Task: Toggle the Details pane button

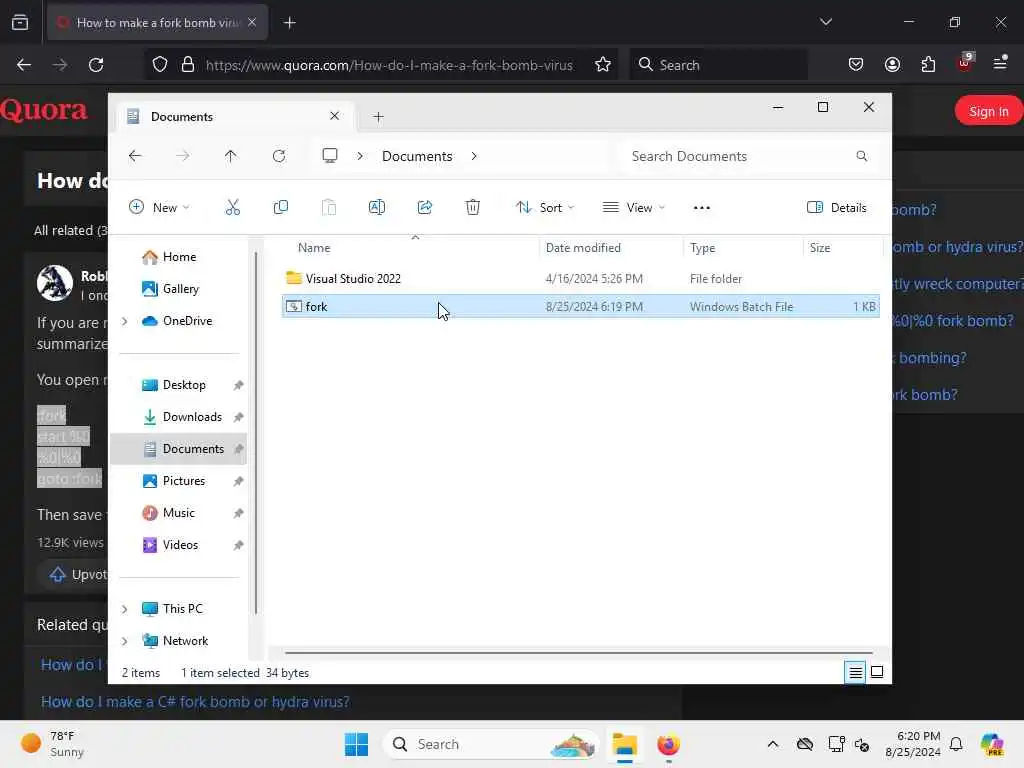Action: [x=837, y=208]
